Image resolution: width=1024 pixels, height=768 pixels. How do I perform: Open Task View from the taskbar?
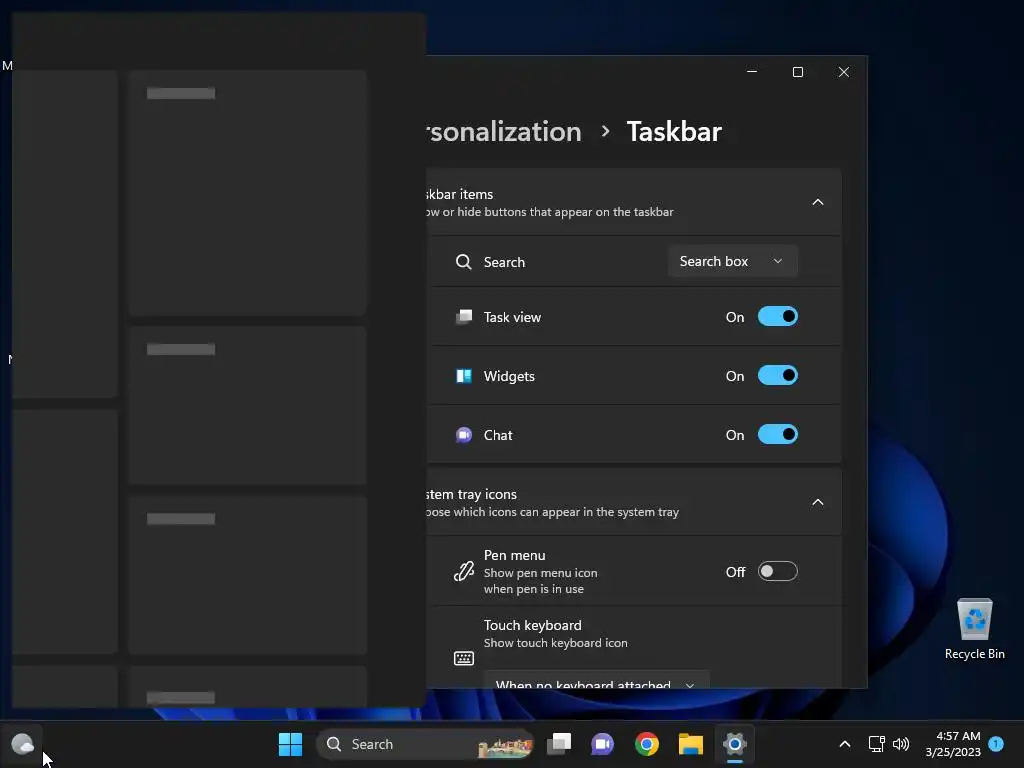pyautogui.click(x=559, y=744)
